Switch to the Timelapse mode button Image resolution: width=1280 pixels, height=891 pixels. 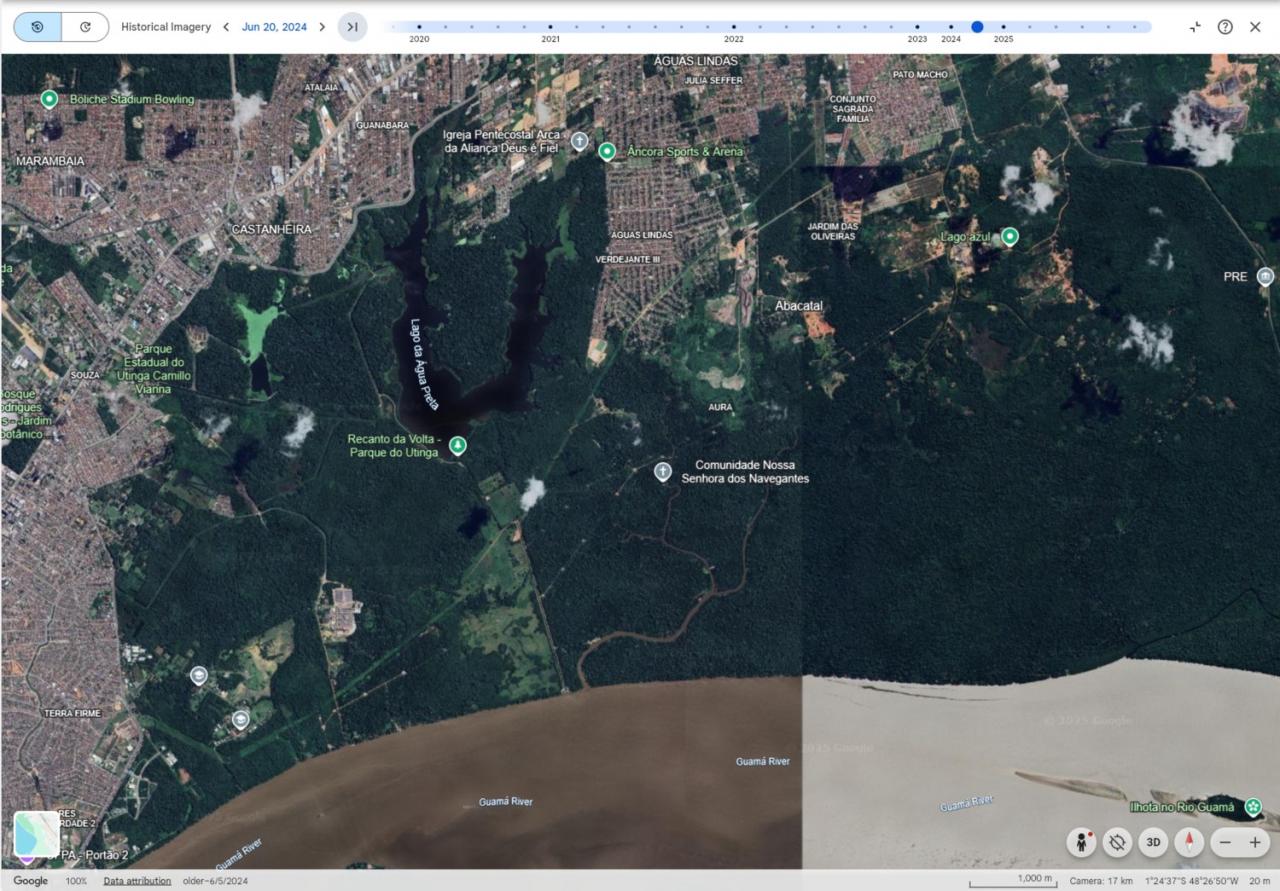85,27
